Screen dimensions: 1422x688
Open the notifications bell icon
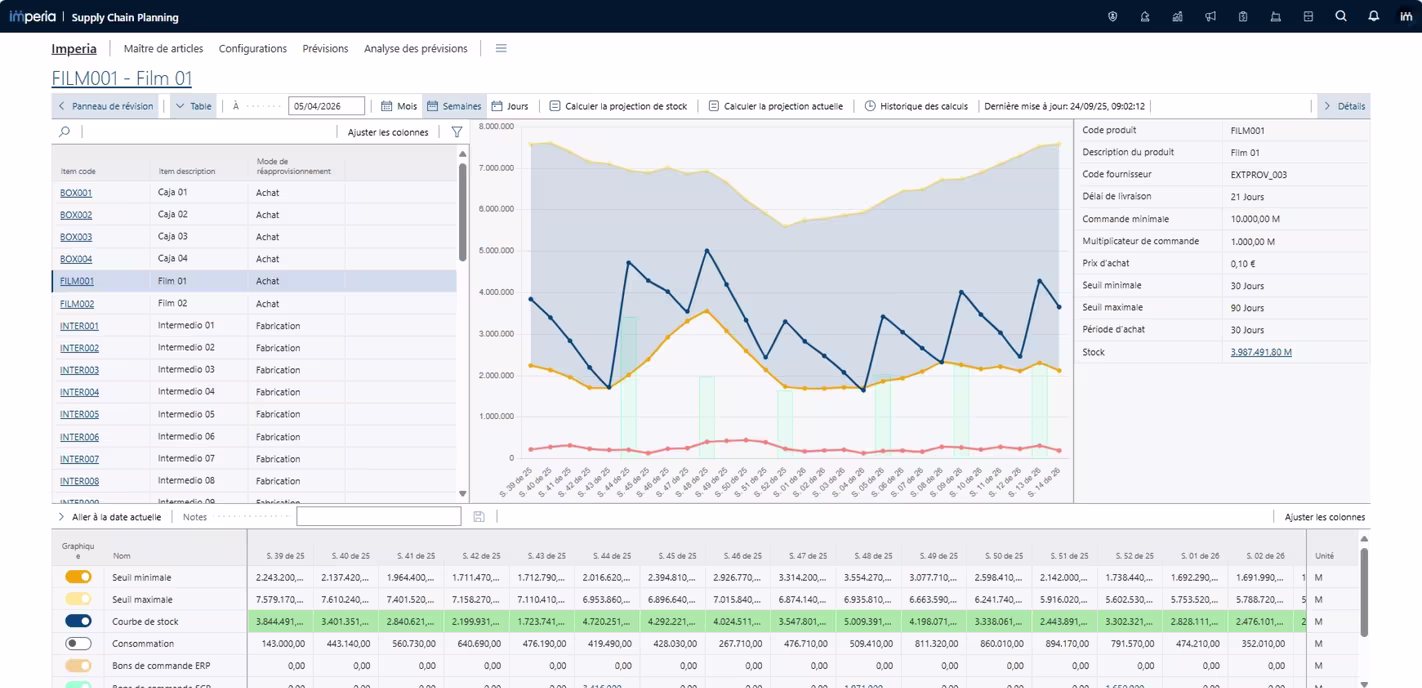pos(1373,17)
